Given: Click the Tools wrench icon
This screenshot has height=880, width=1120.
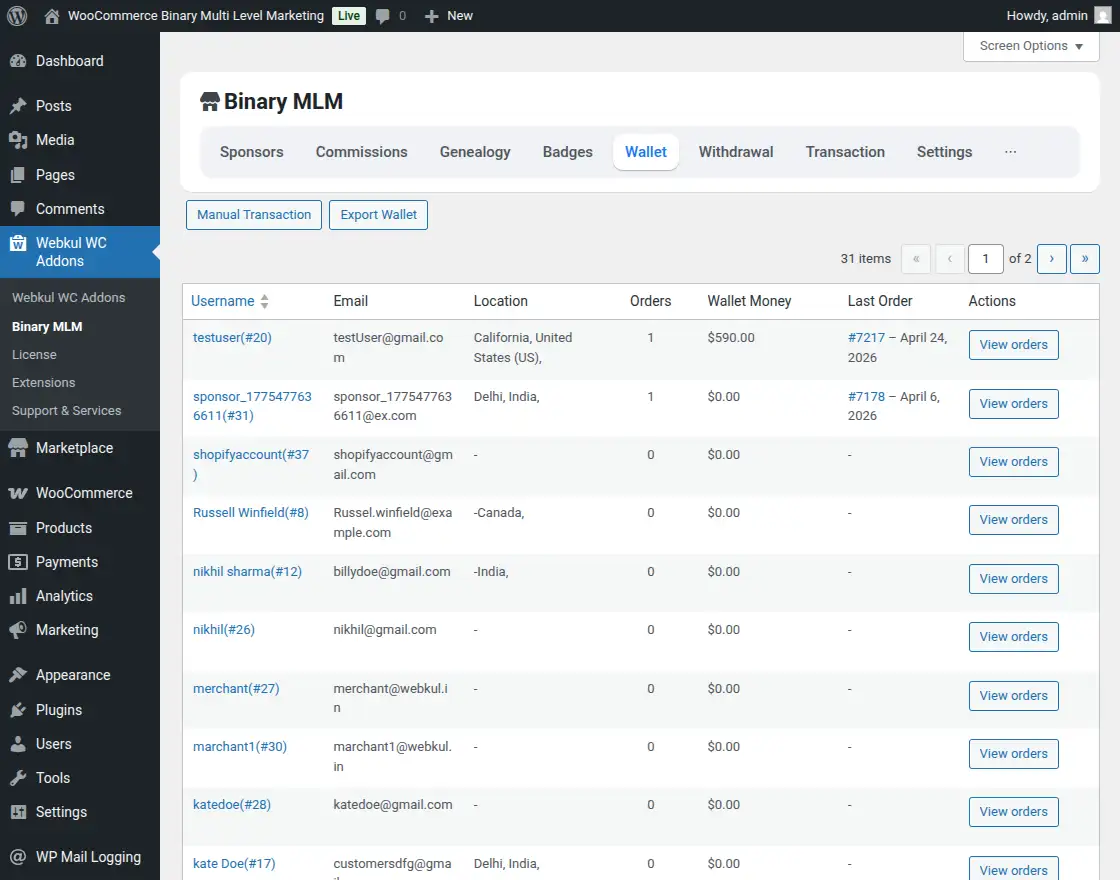Looking at the screenshot, I should (x=18, y=778).
